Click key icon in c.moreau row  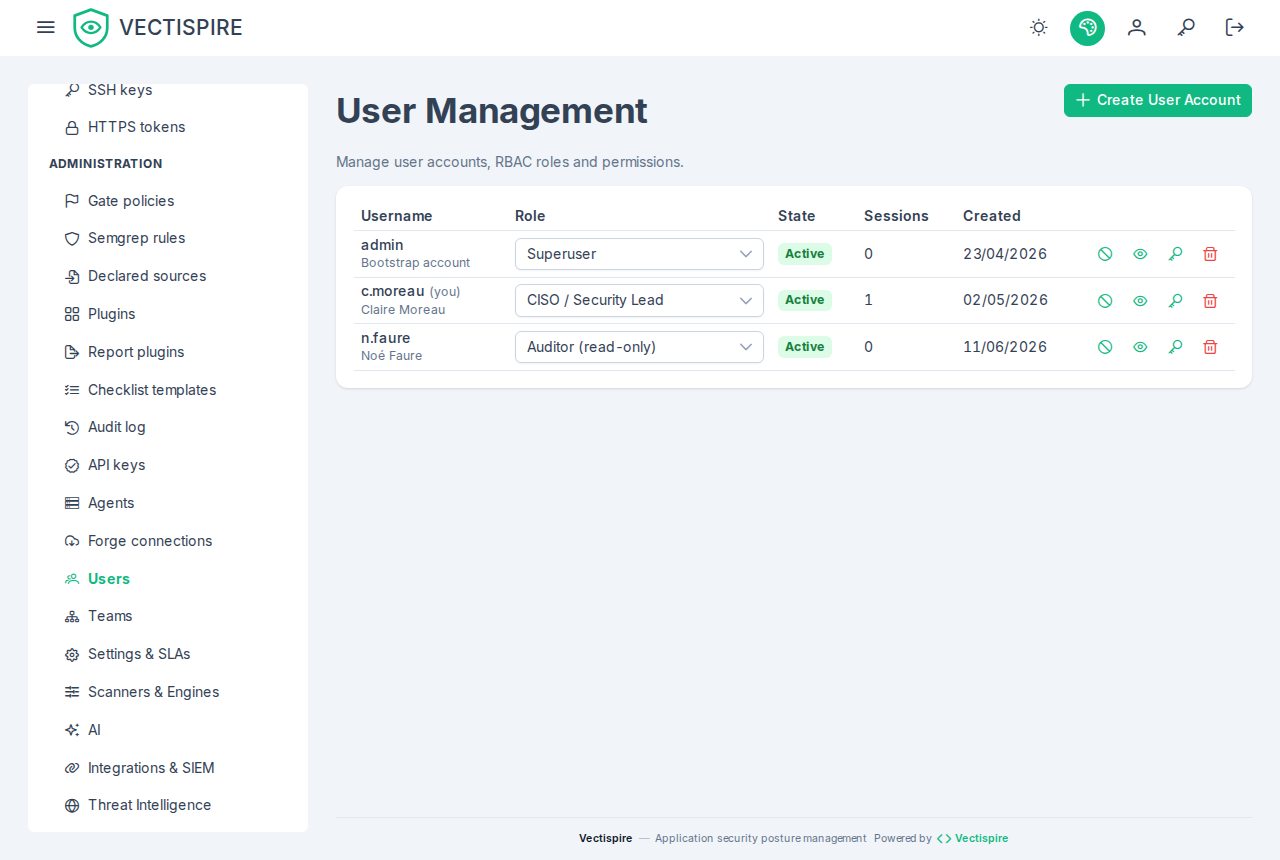(1175, 300)
